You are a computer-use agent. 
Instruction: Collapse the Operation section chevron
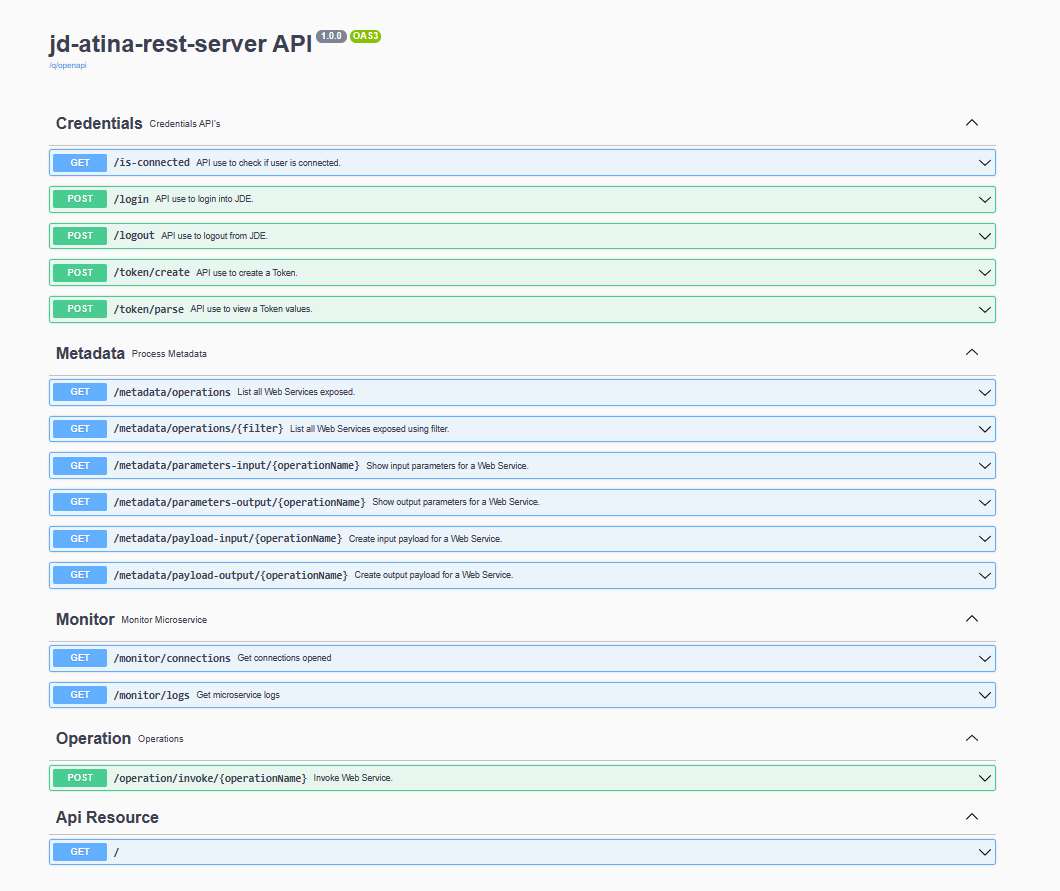[x=971, y=738]
